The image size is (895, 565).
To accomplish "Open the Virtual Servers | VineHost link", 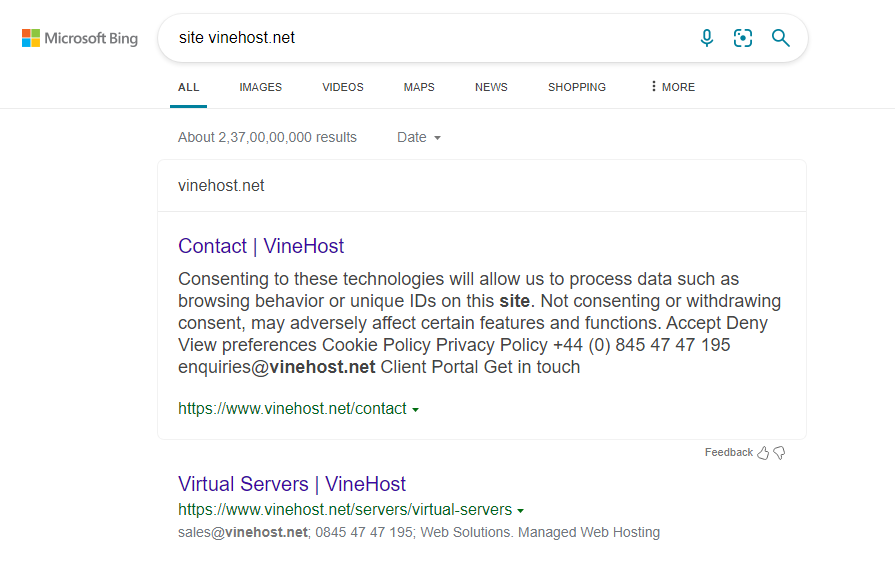I will [292, 484].
